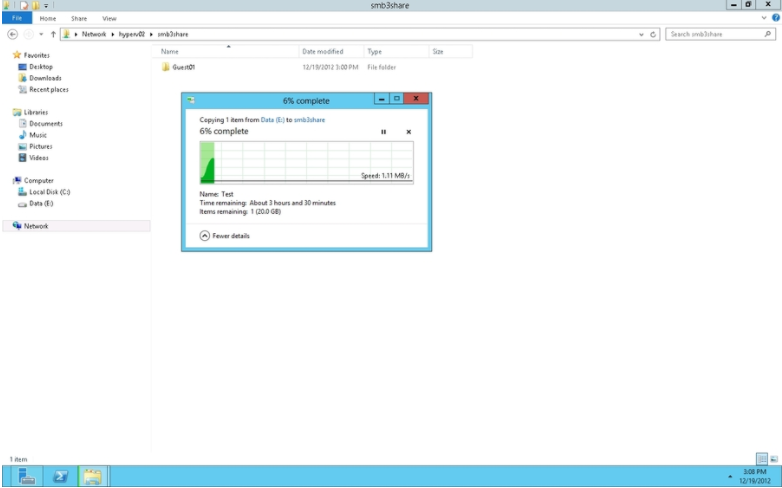Open Recent places in Favorites
The width and height of the screenshot is (782, 488).
[x=43, y=89]
